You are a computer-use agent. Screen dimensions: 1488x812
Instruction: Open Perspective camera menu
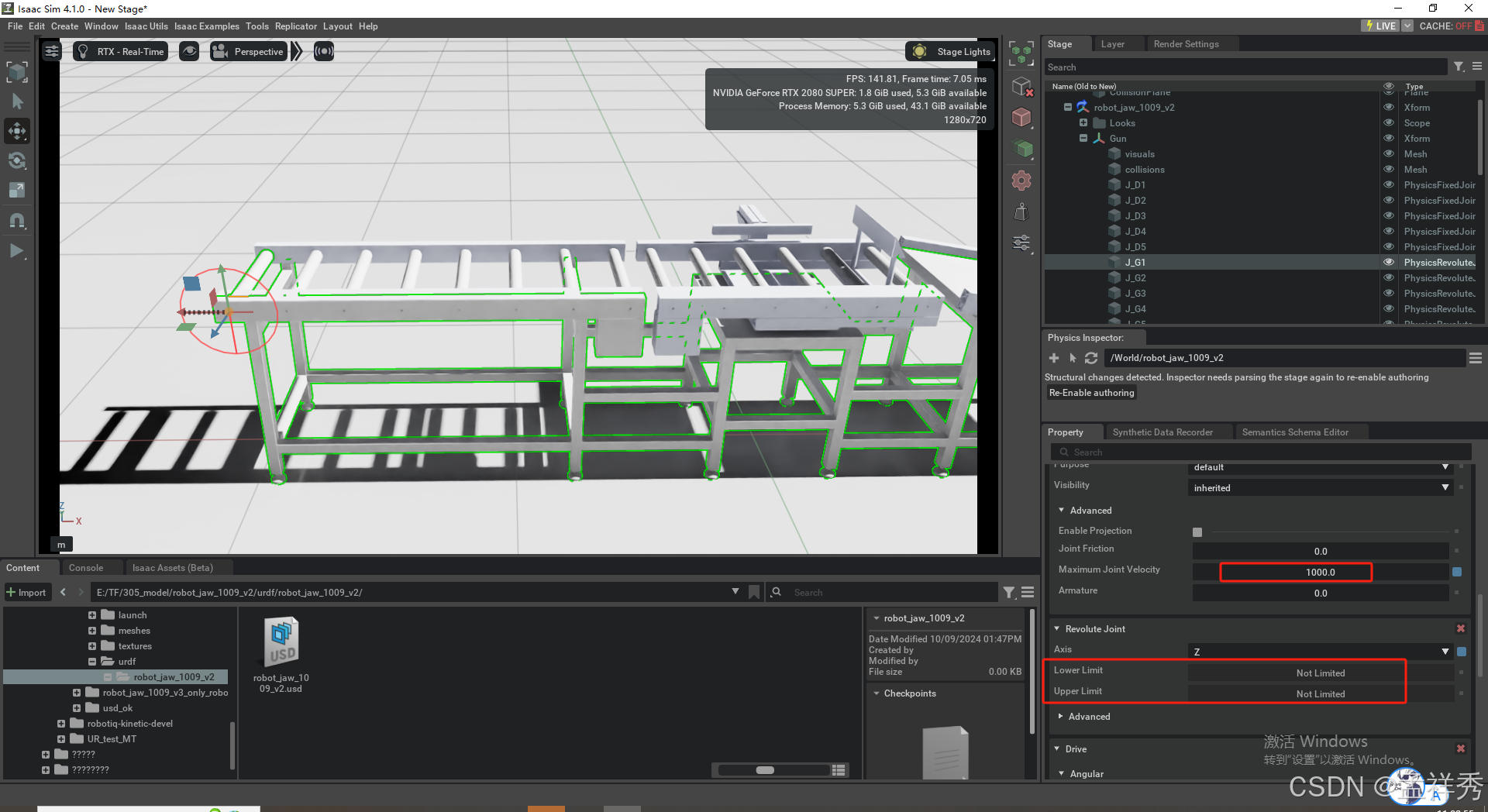point(249,52)
